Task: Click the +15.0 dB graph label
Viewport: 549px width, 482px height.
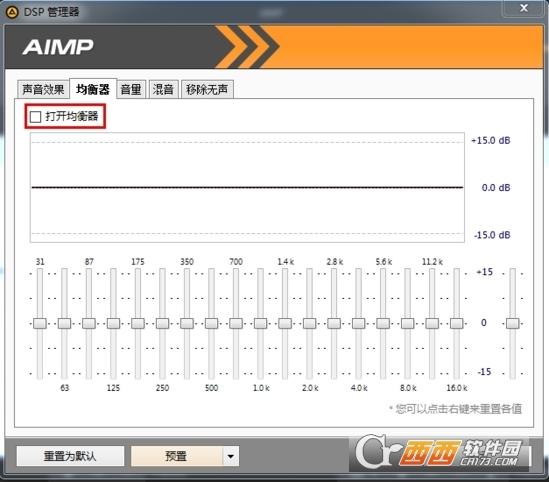Action: (491, 140)
